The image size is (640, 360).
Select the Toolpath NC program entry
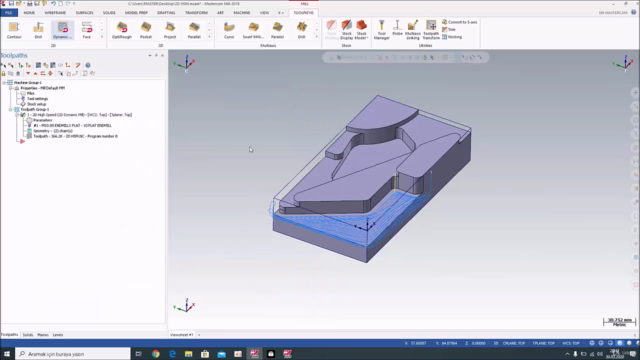coord(75,136)
